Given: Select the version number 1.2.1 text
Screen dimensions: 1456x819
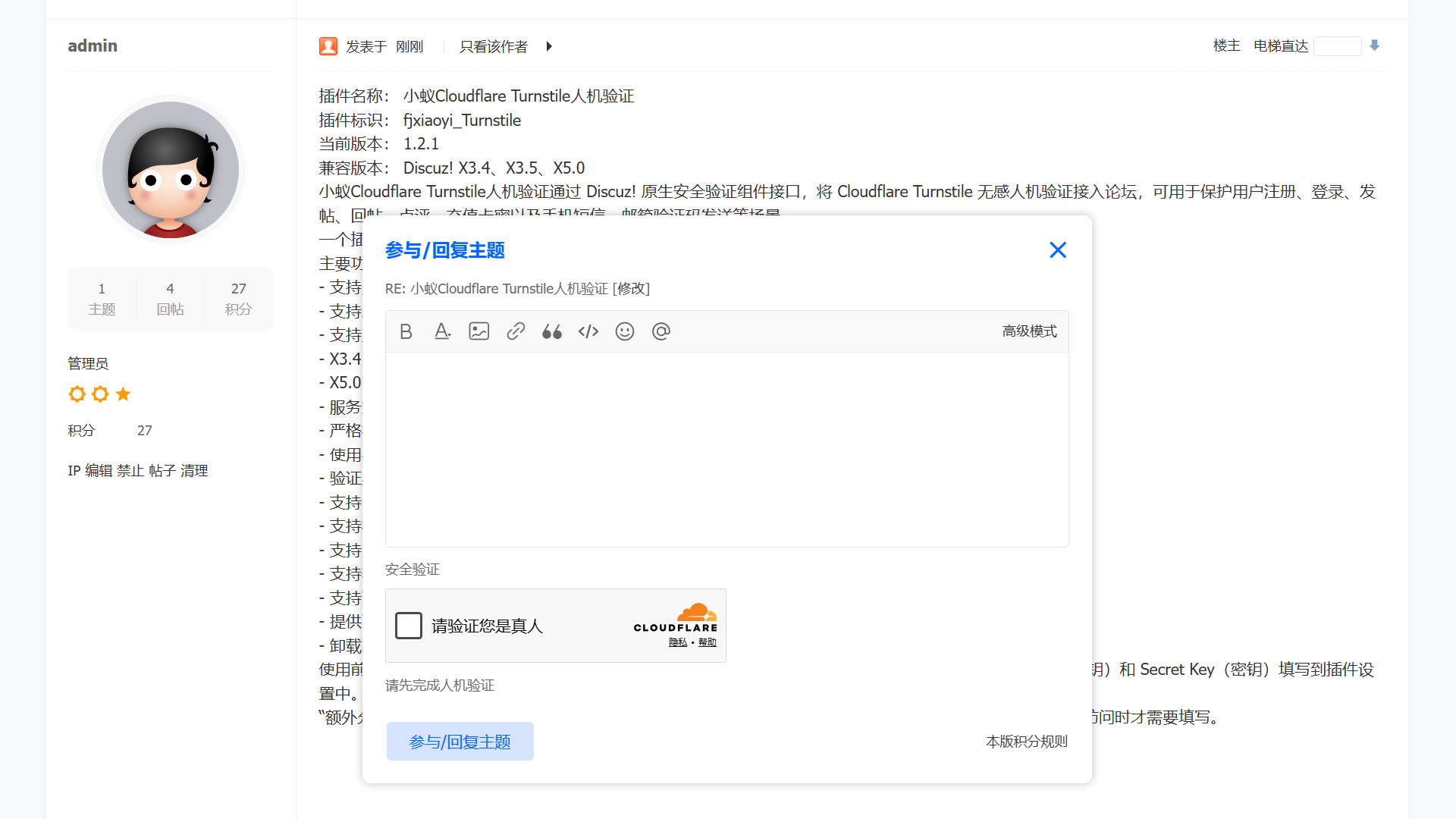Looking at the screenshot, I should [421, 144].
